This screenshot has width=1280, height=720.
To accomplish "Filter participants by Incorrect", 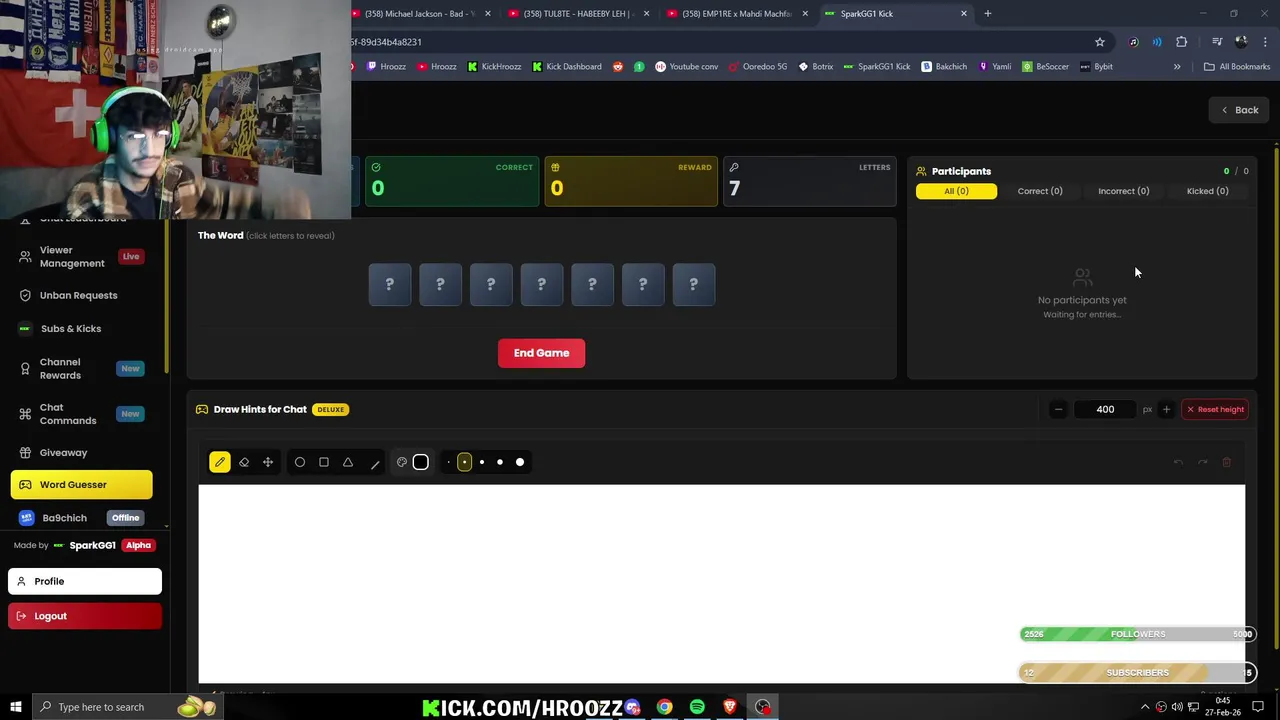I will coord(1123,191).
